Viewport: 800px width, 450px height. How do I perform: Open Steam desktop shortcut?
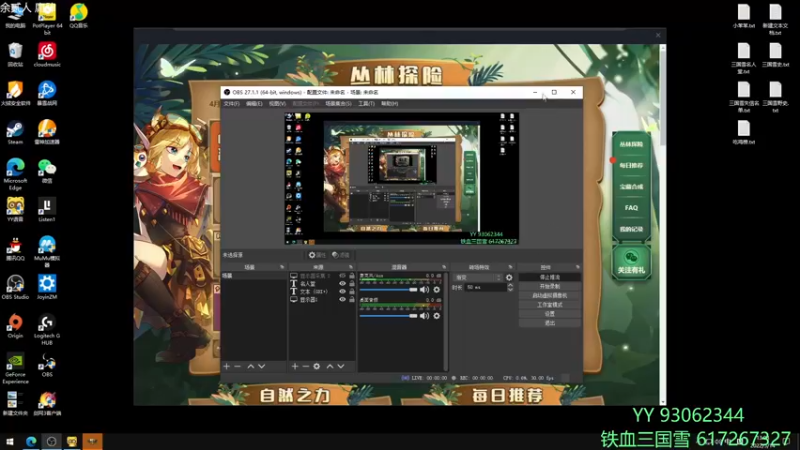click(x=15, y=133)
